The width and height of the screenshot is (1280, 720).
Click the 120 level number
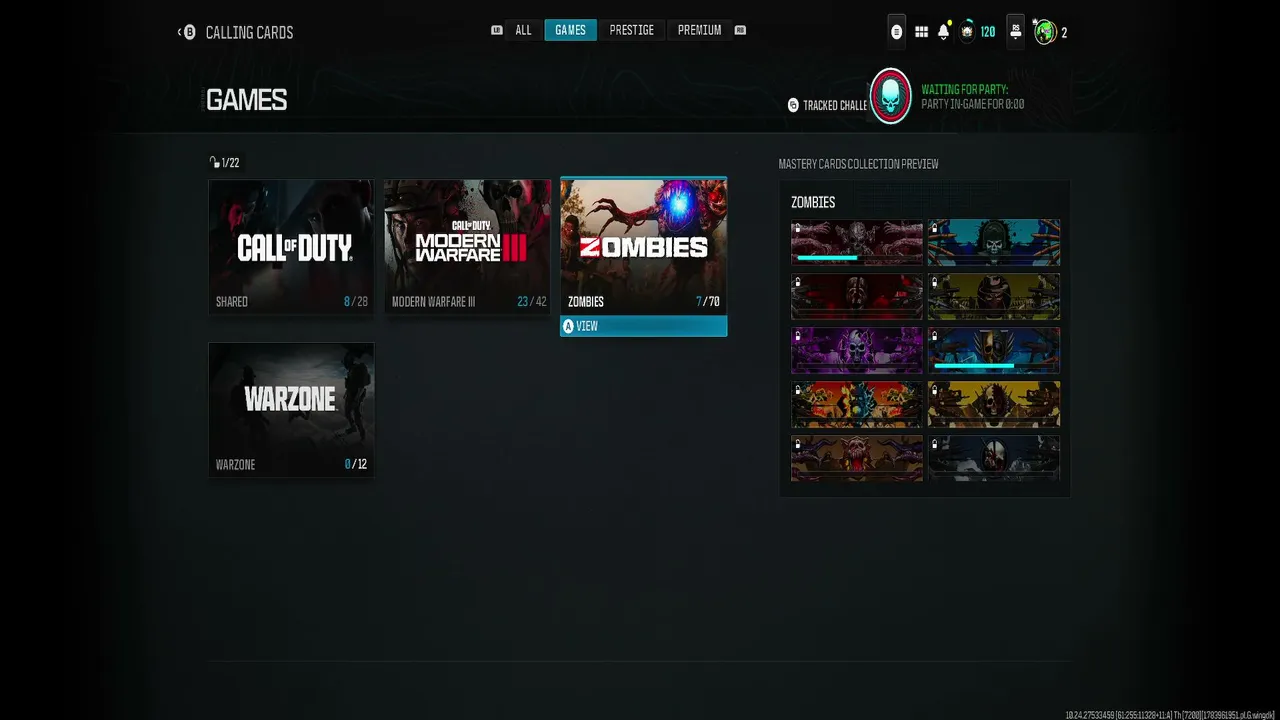click(988, 32)
